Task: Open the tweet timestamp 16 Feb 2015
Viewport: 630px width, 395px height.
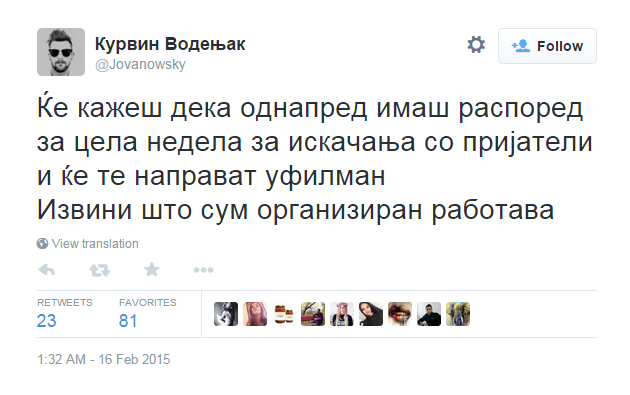Action: point(104,359)
